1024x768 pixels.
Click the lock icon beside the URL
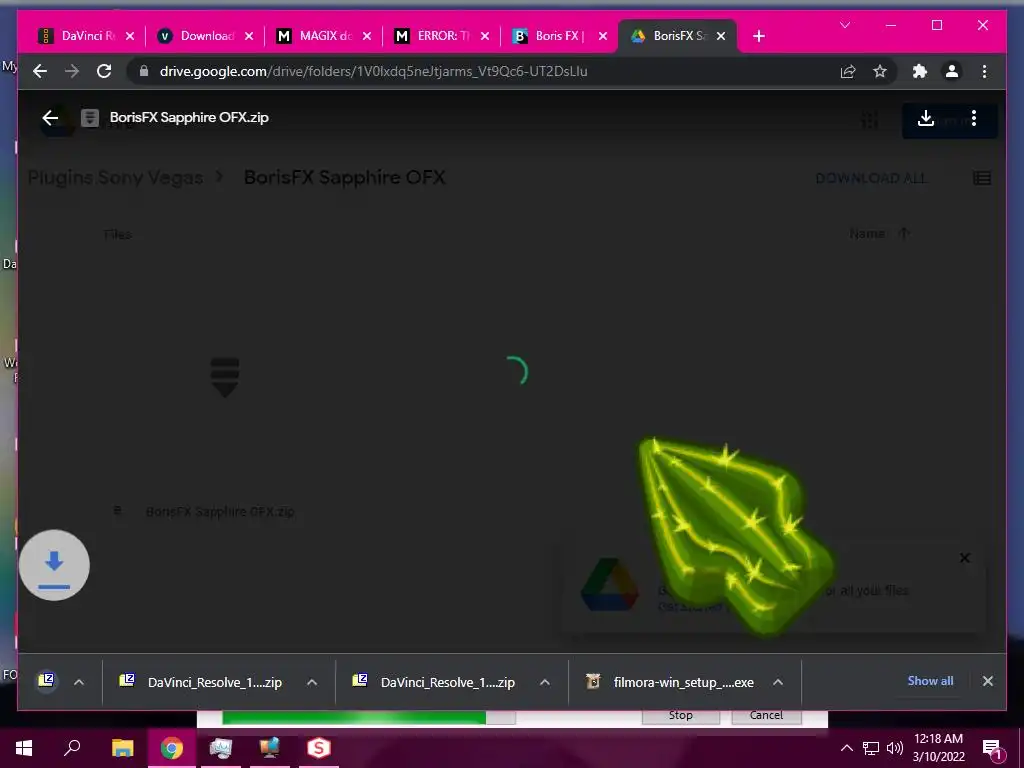144,71
